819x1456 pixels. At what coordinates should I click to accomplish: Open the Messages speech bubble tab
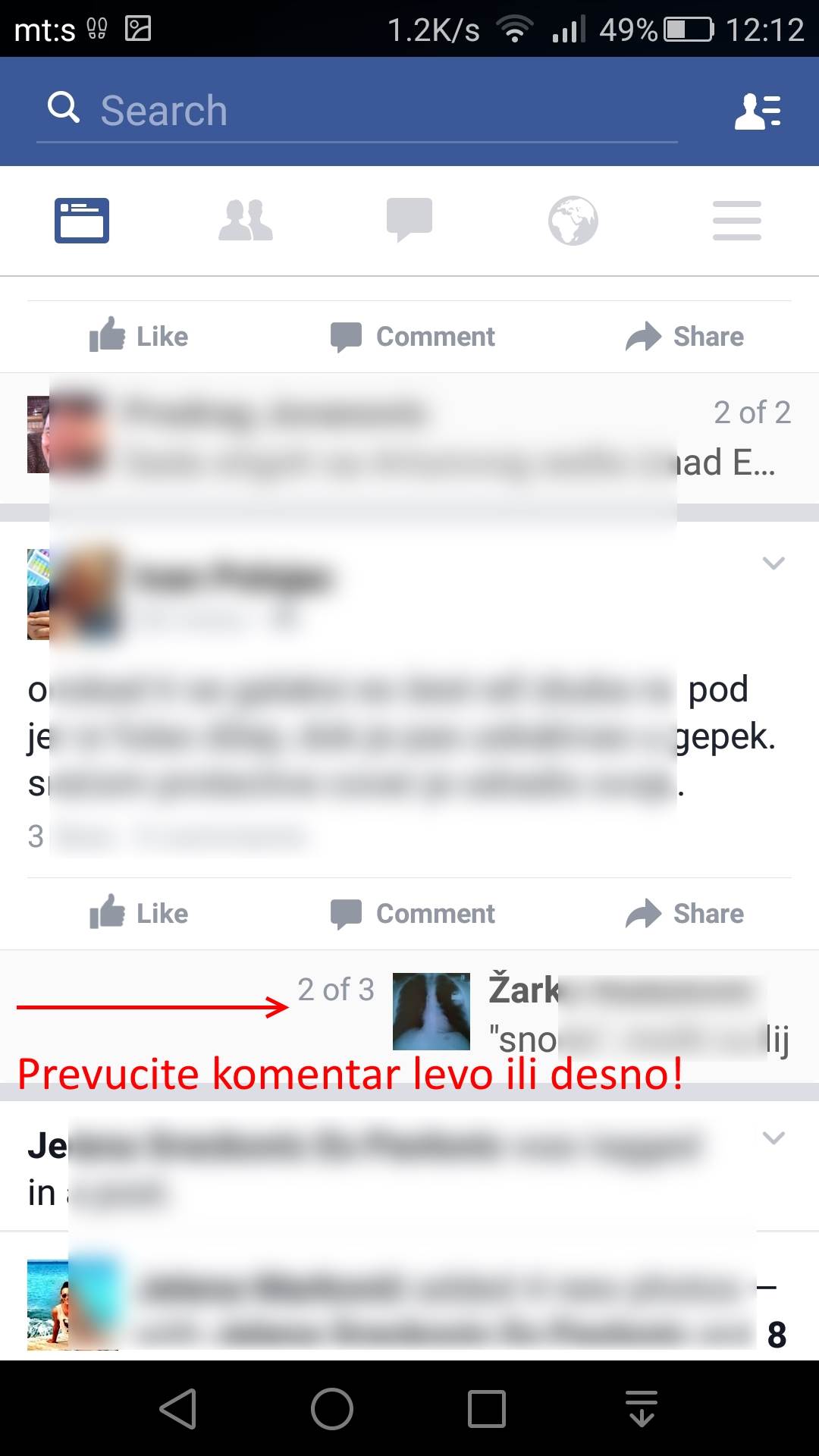tap(409, 221)
